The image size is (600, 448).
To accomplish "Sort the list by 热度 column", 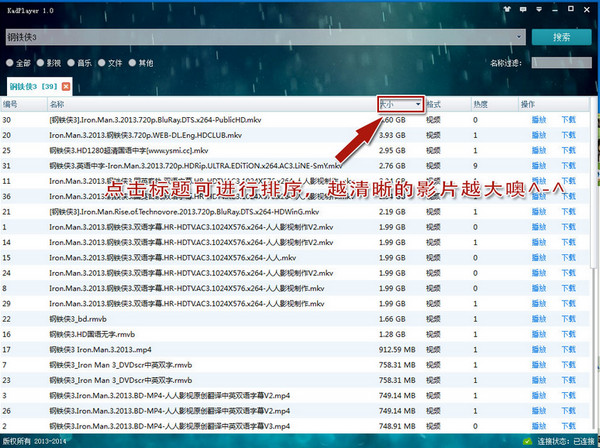I will coord(480,104).
